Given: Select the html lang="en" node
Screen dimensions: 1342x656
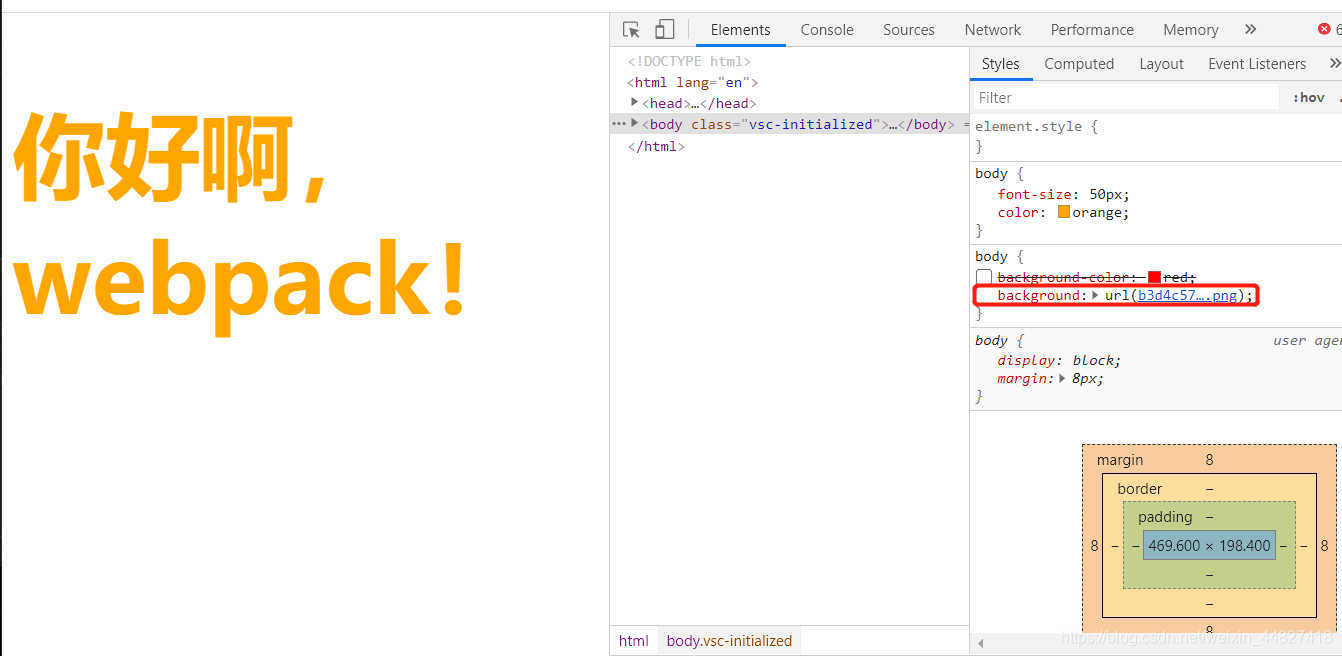Looking at the screenshot, I should point(693,83).
